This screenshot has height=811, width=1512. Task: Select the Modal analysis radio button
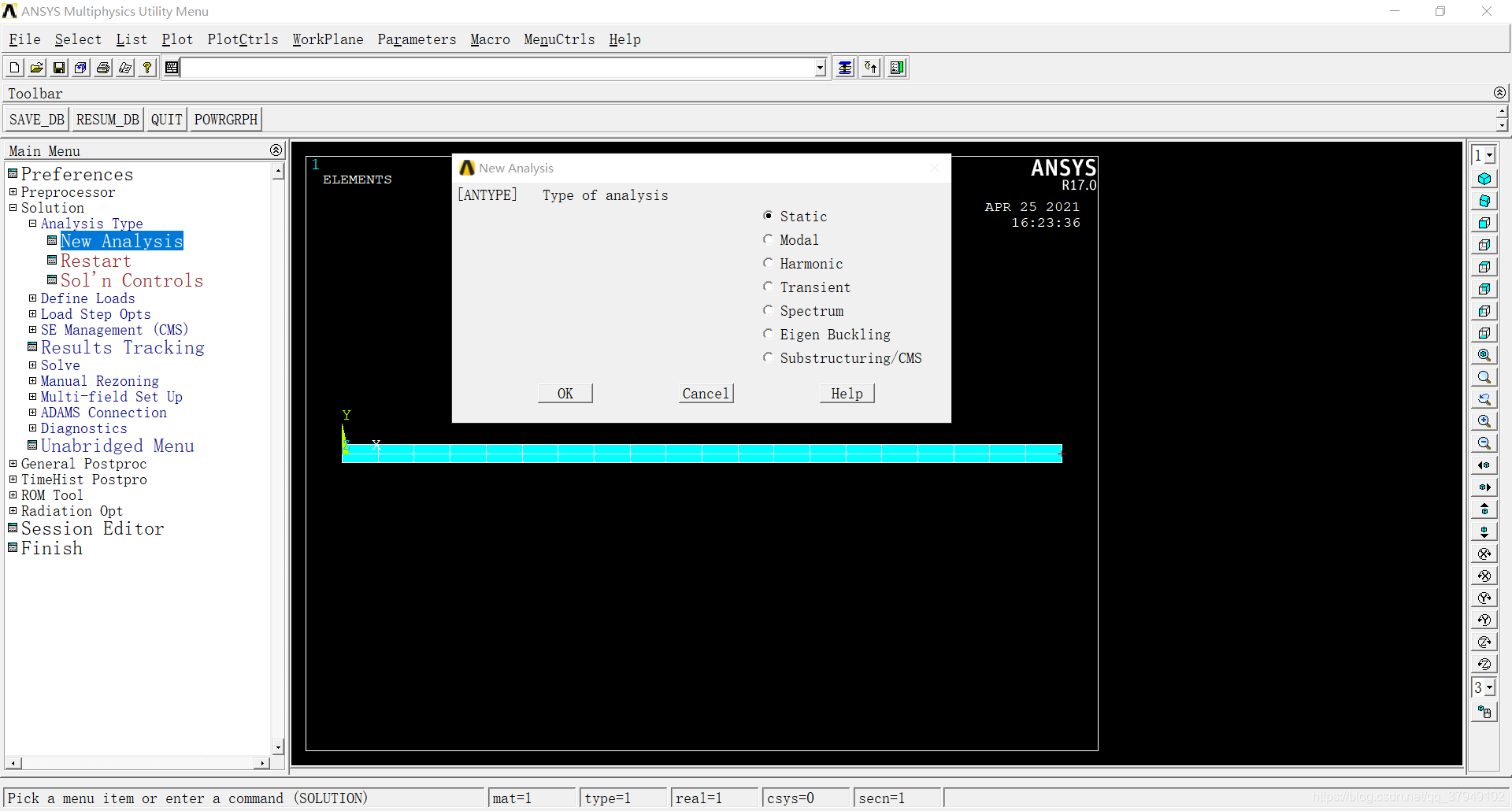(768, 239)
